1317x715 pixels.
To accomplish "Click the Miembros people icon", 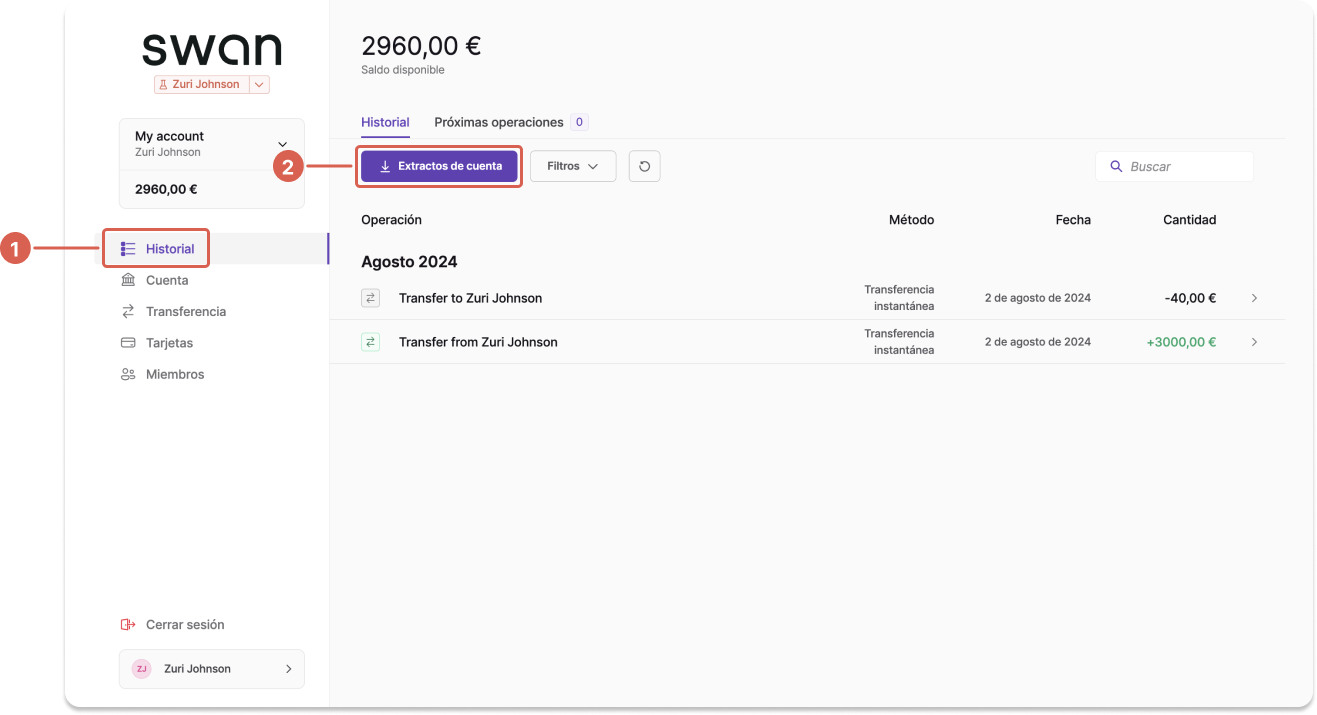I will click(128, 374).
